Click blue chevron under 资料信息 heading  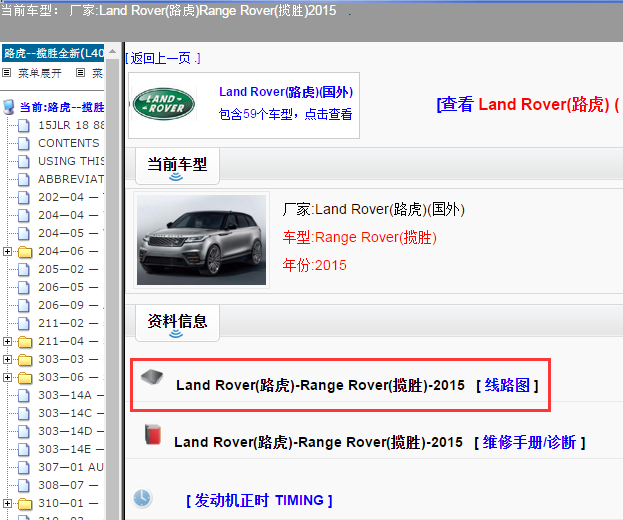[x=176, y=334]
